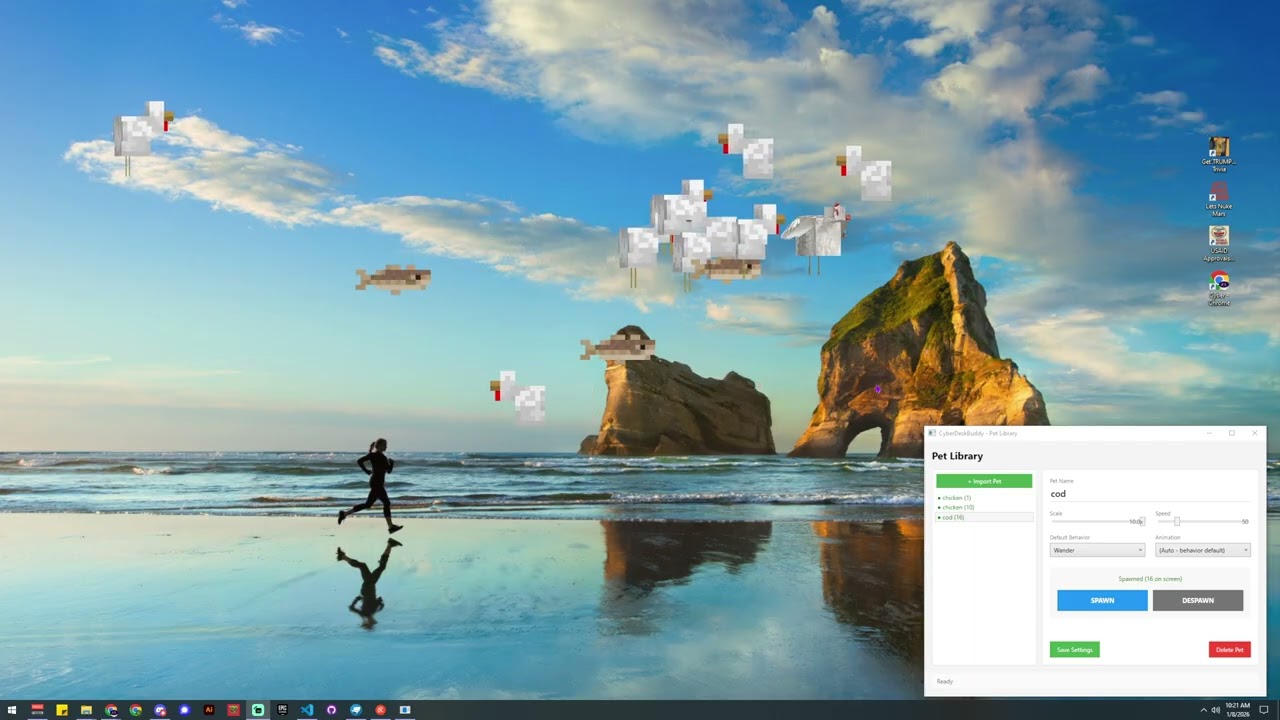Viewport: 1280px width, 720px height.
Task: Open the Default Behavior dropdown showing Wander
Action: point(1097,550)
